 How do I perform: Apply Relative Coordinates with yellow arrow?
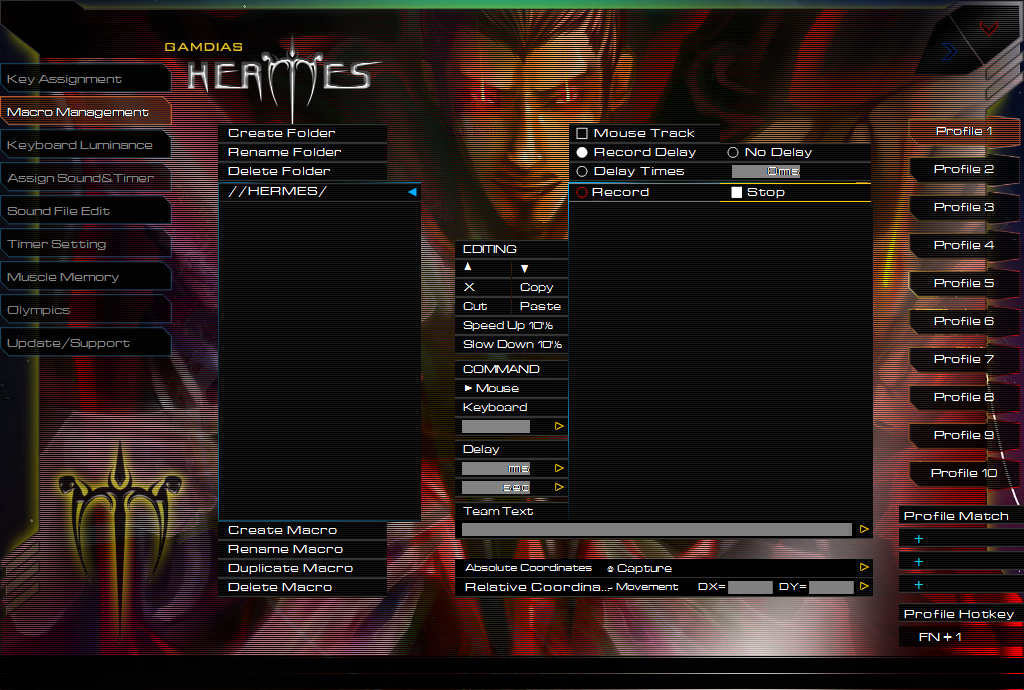pos(864,586)
